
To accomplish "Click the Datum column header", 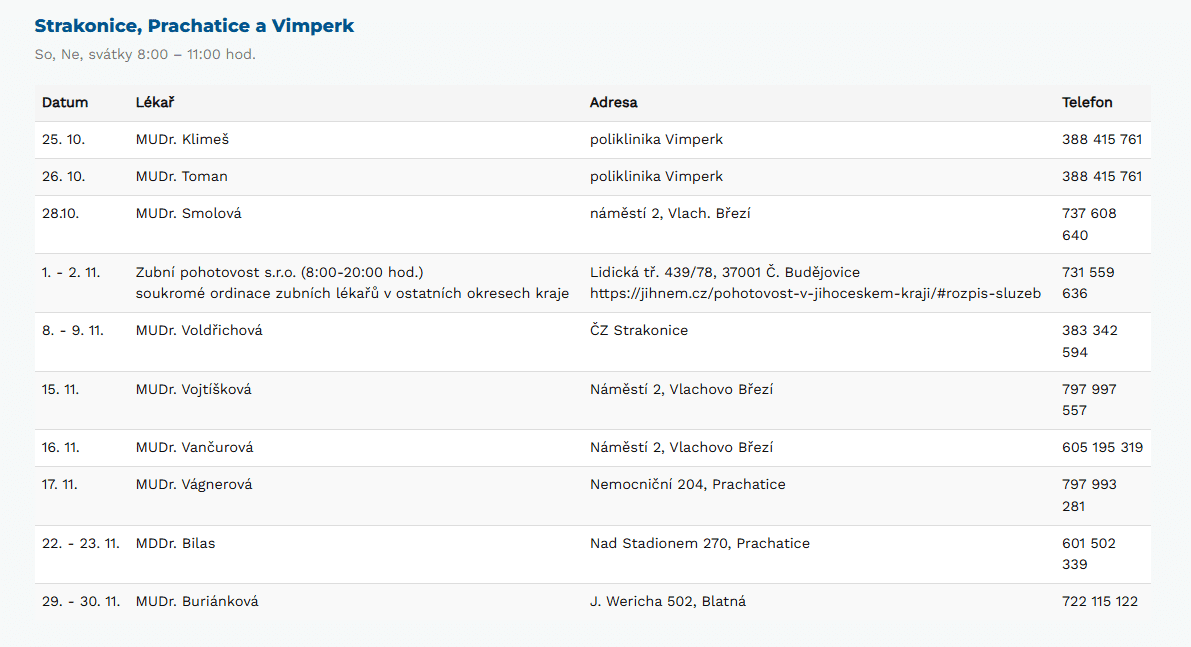I will pos(65,103).
